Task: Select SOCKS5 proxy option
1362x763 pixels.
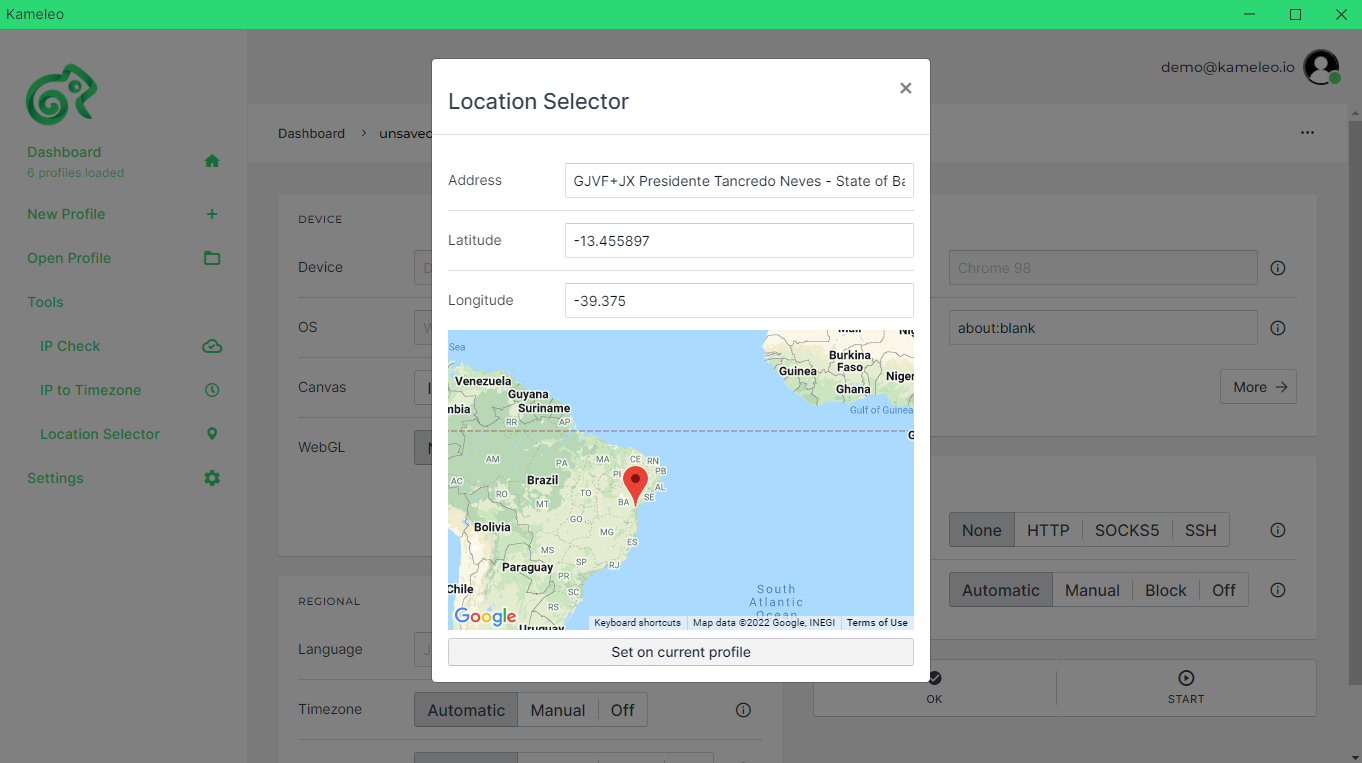Action: (x=1127, y=530)
